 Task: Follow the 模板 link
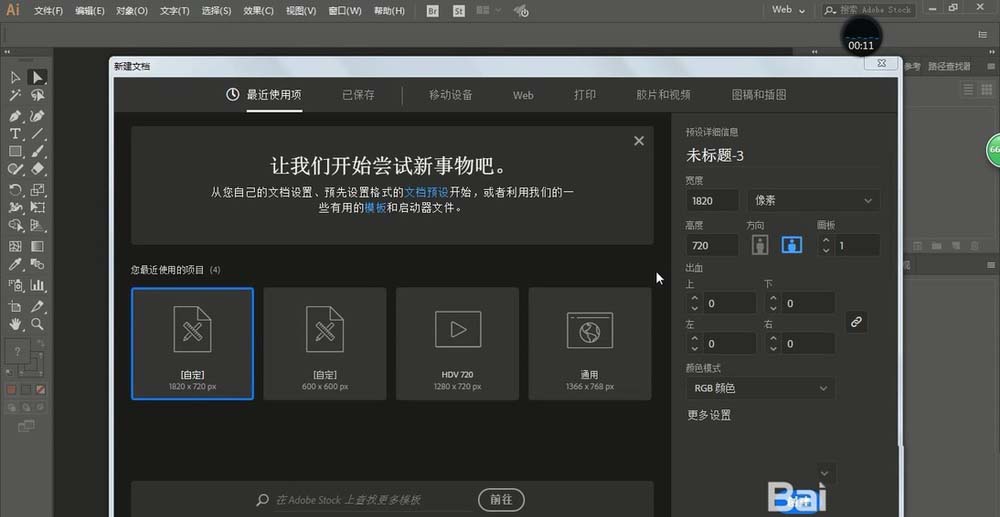point(375,208)
